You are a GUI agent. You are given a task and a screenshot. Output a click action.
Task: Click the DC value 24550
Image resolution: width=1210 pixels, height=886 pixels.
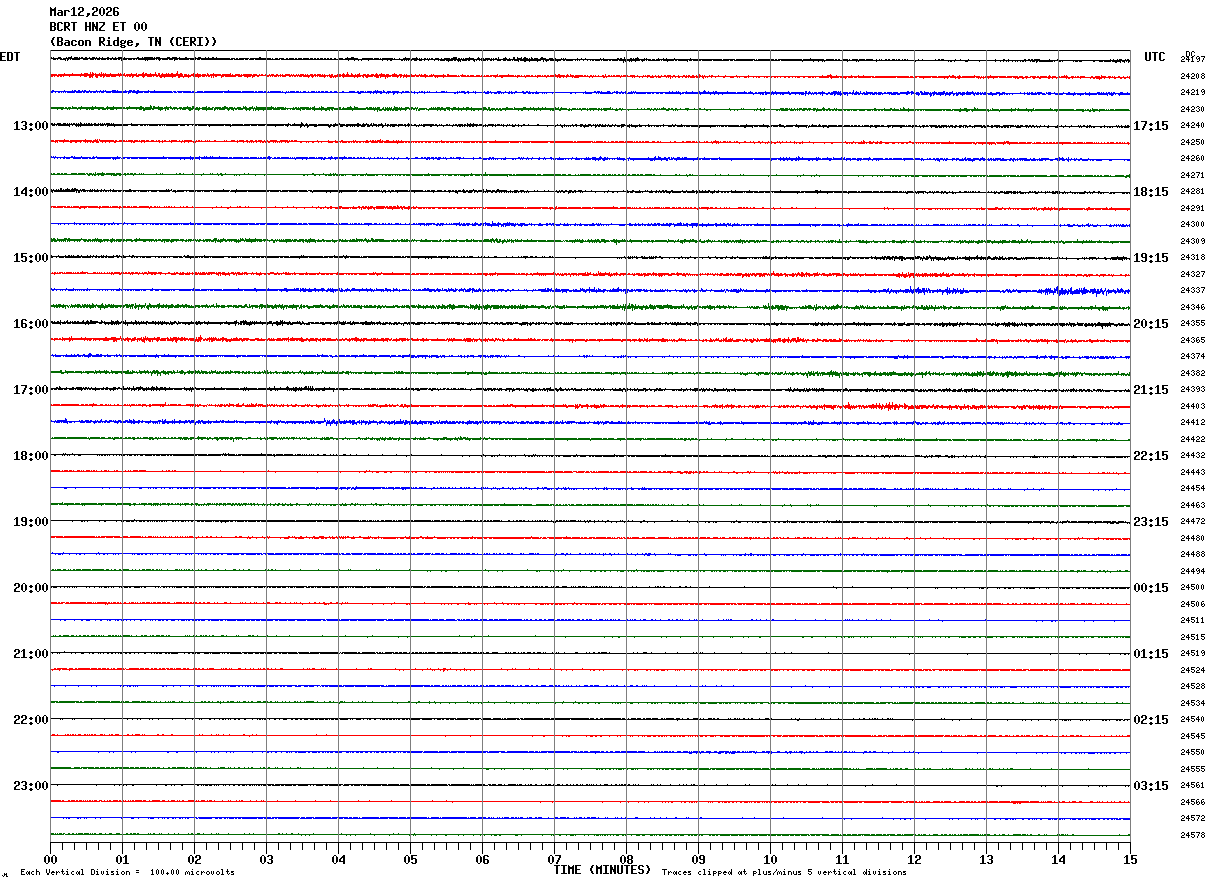pyautogui.click(x=1192, y=752)
